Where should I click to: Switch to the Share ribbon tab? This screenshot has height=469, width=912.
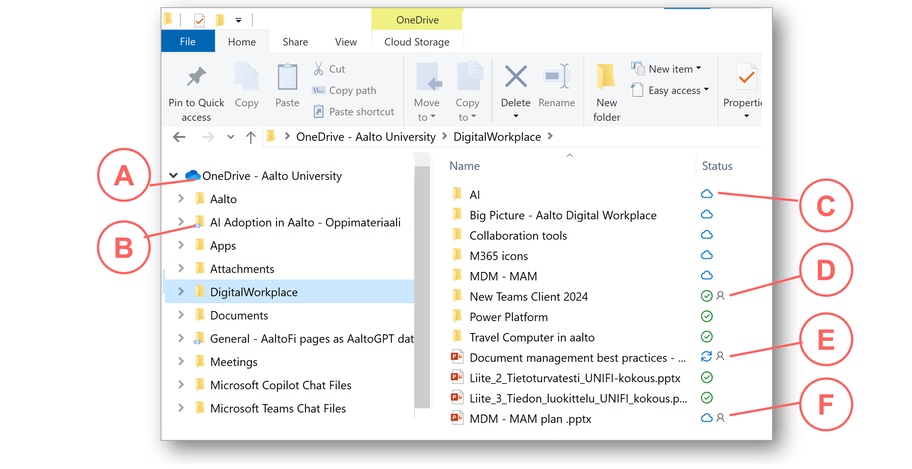pos(295,42)
